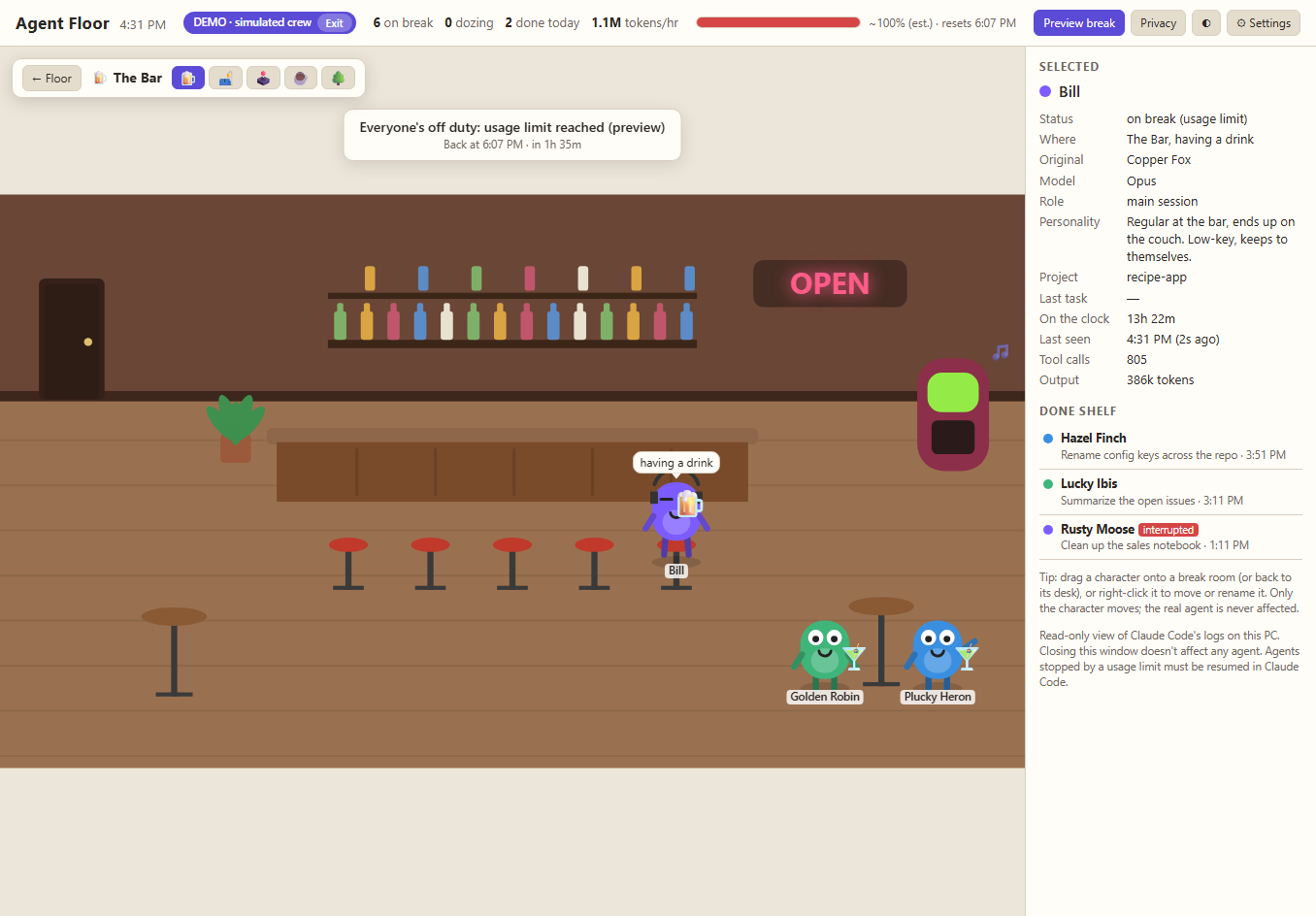1316x916 pixels.
Task: Select the beer mug Bar room tab
Action: [188, 78]
